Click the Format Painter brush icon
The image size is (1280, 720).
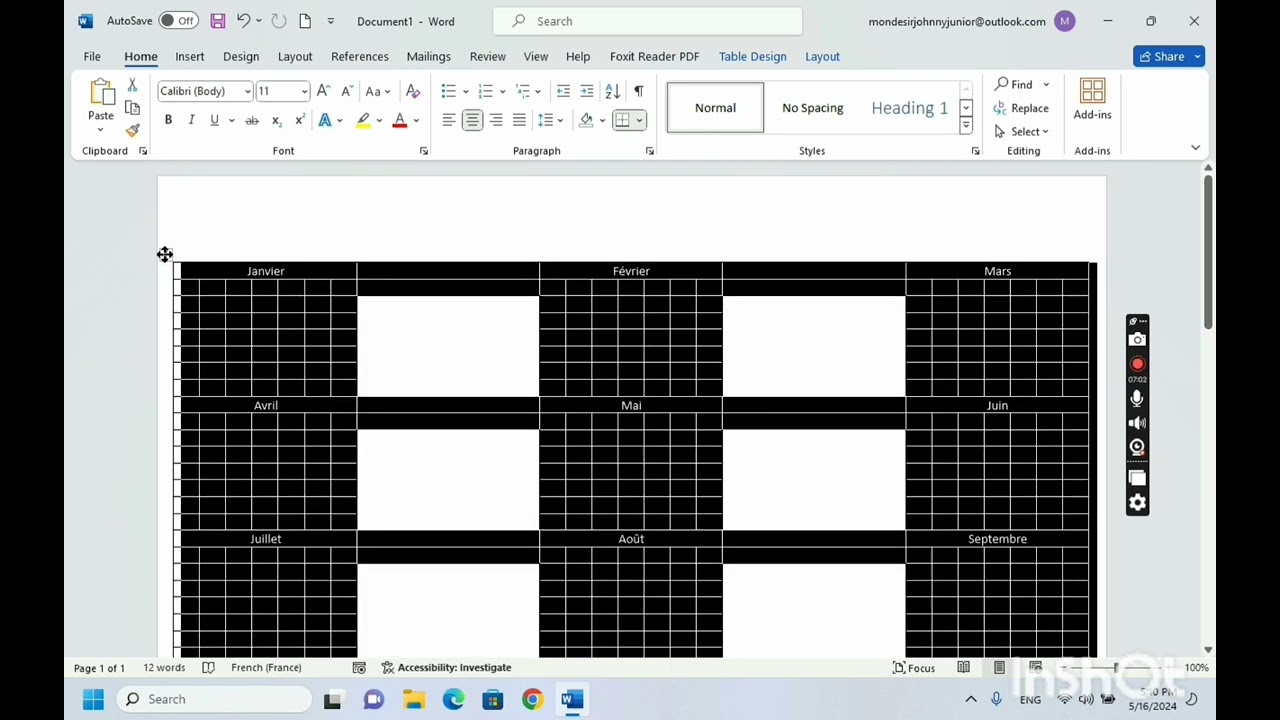[x=132, y=130]
